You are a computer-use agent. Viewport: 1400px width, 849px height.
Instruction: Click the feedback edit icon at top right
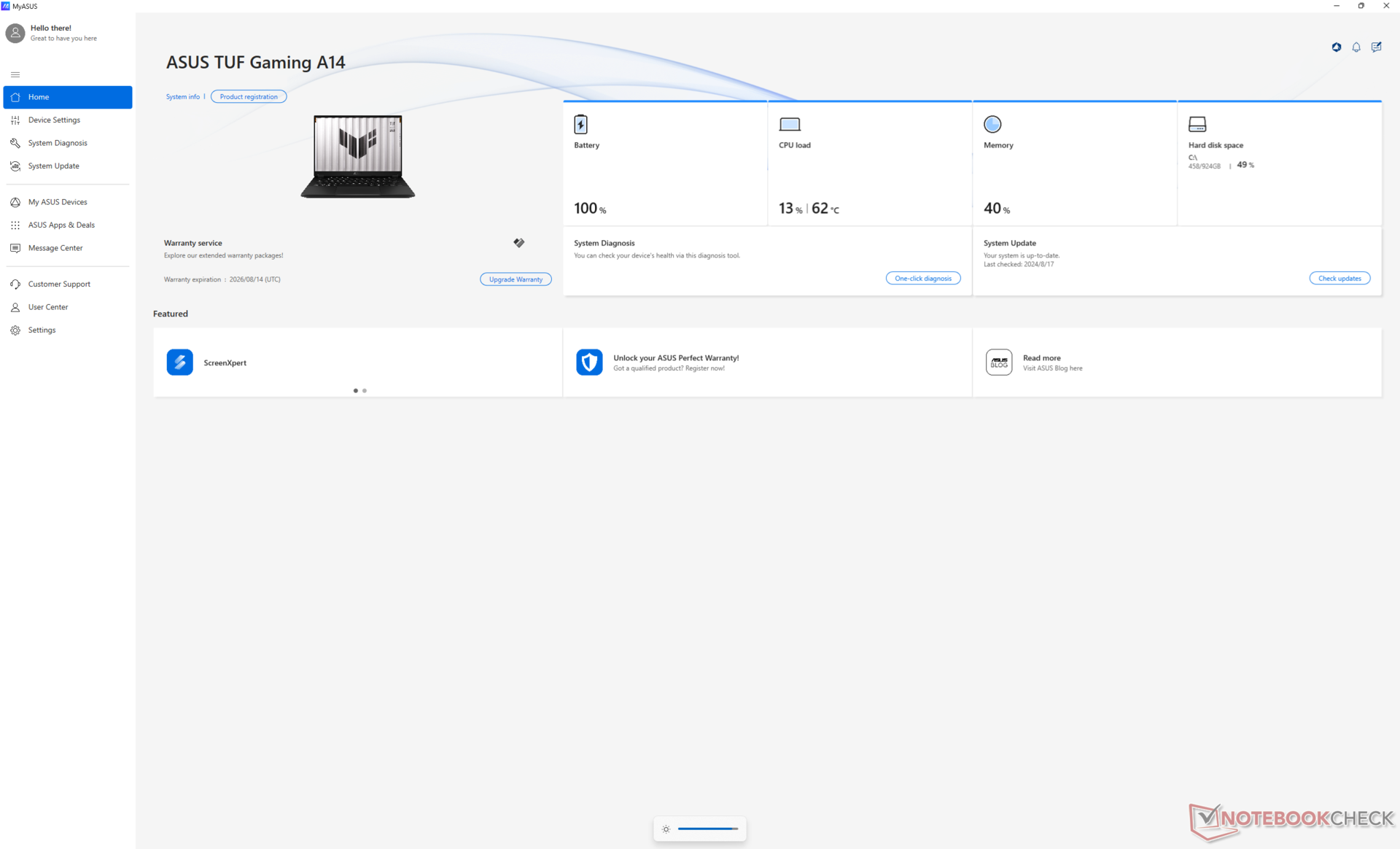(x=1376, y=47)
